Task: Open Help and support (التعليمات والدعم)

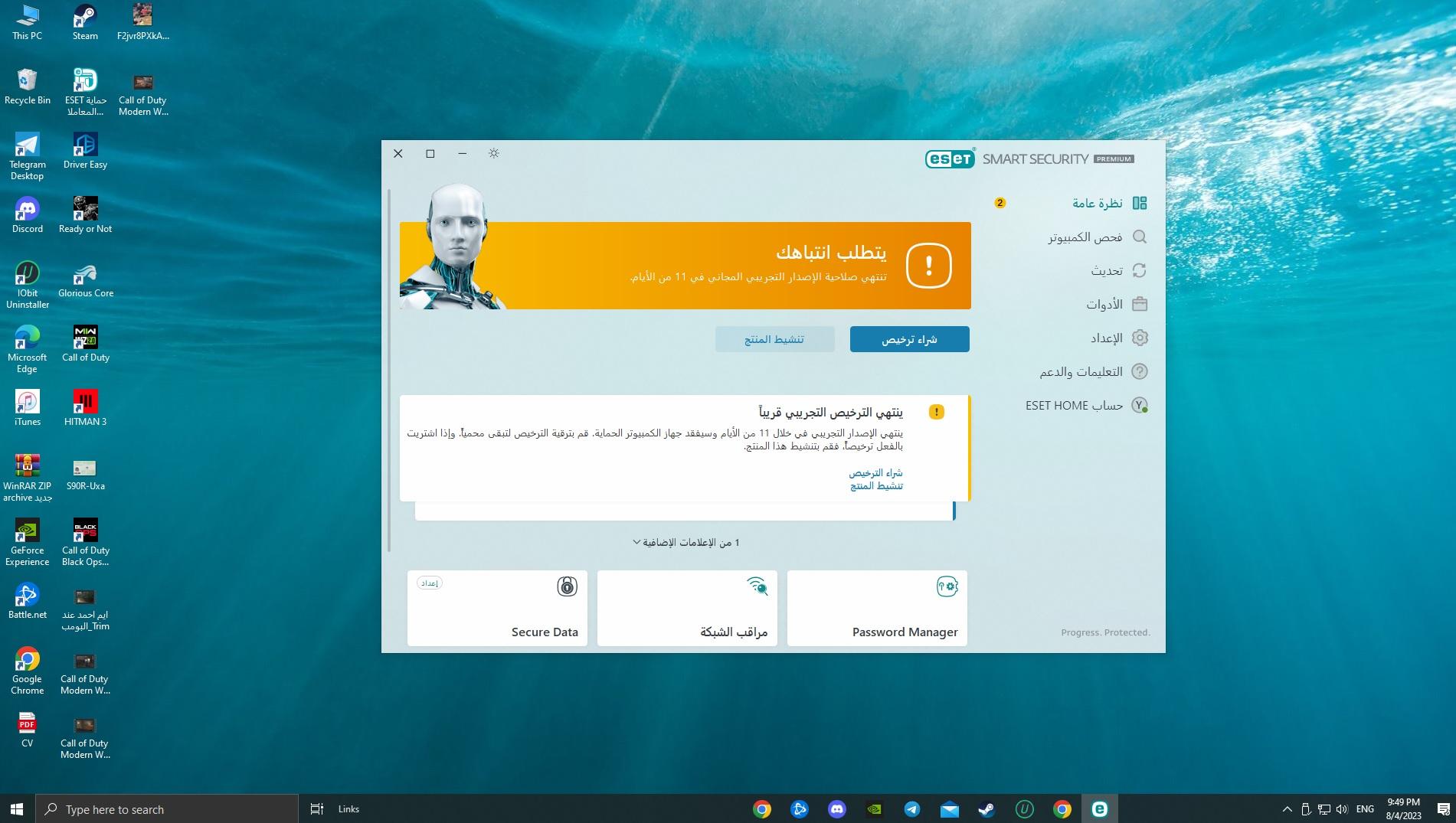Action: [x=1093, y=371]
